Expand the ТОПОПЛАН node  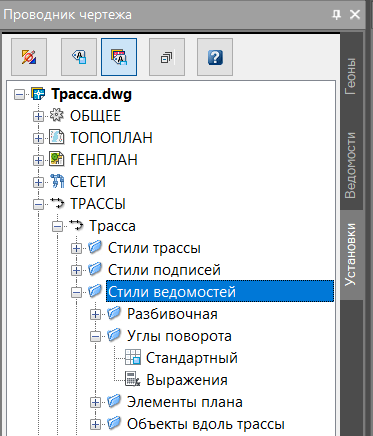pyautogui.click(x=38, y=138)
